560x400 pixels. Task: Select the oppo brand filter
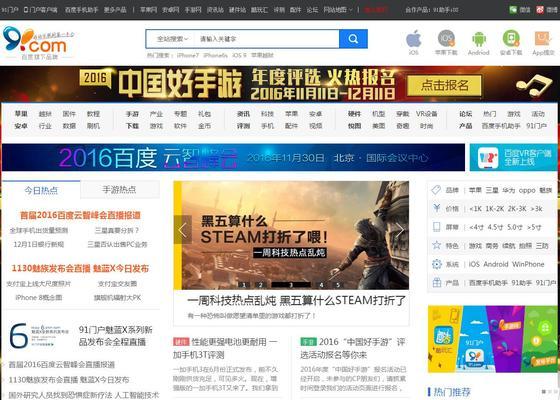coord(527,190)
